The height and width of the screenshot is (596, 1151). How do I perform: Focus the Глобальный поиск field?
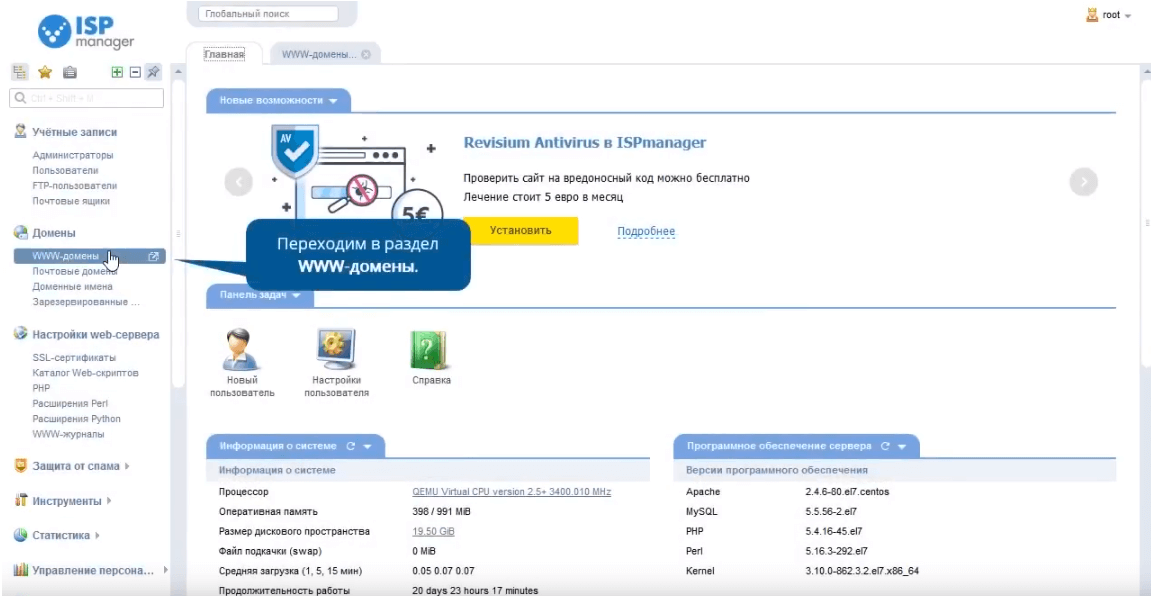tap(268, 14)
